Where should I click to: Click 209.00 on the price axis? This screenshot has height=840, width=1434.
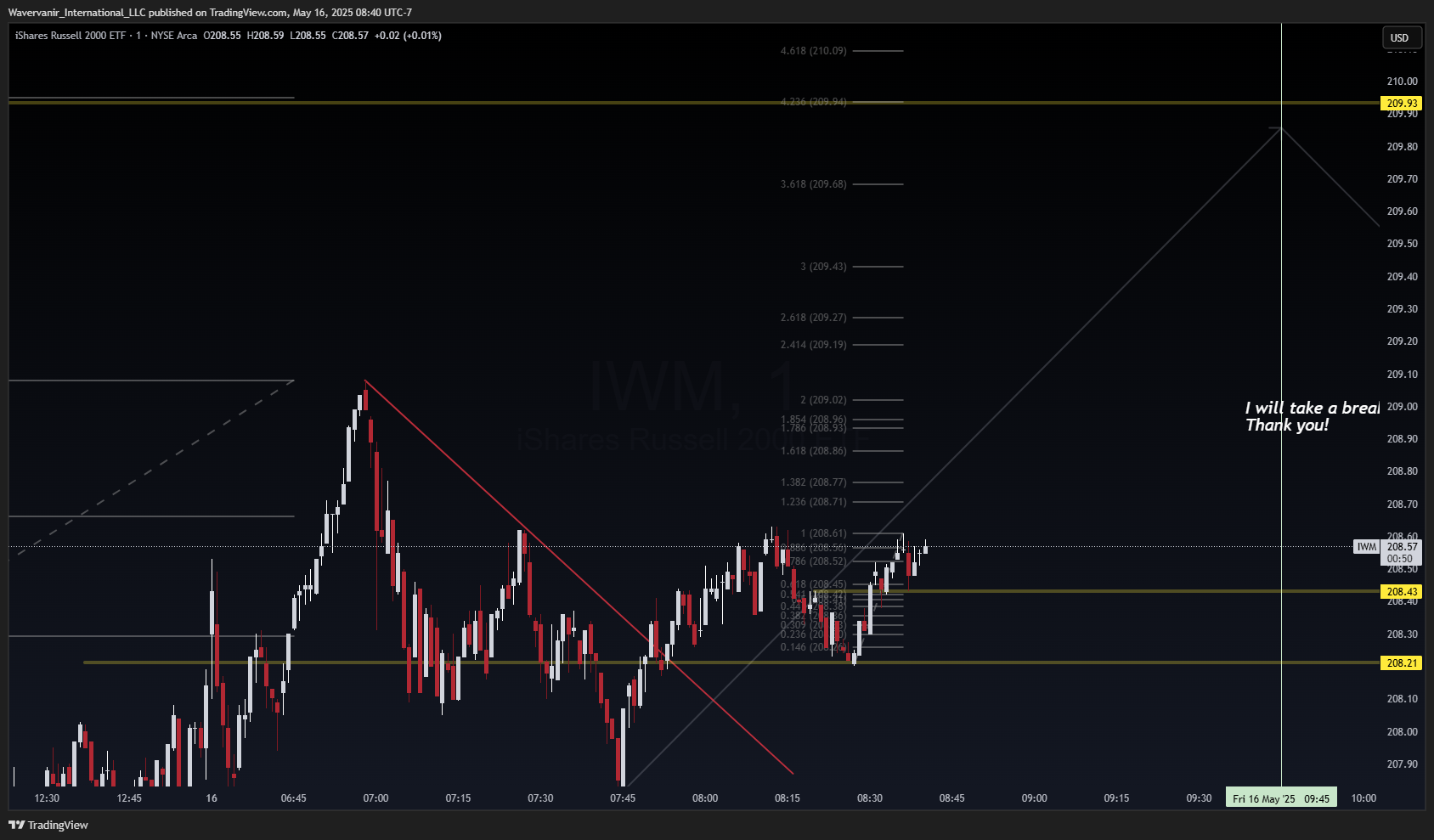point(1402,407)
